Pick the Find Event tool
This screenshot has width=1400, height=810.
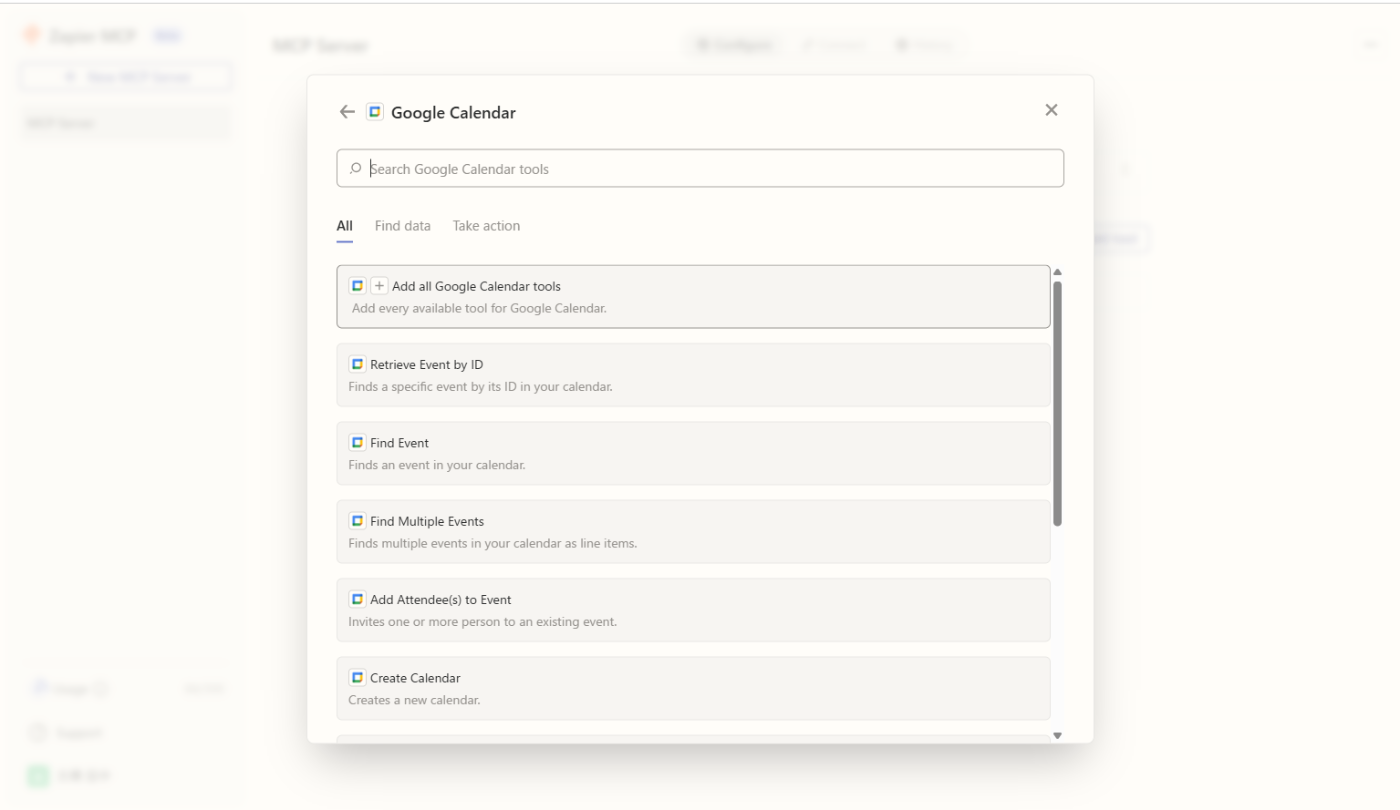[x=693, y=453]
